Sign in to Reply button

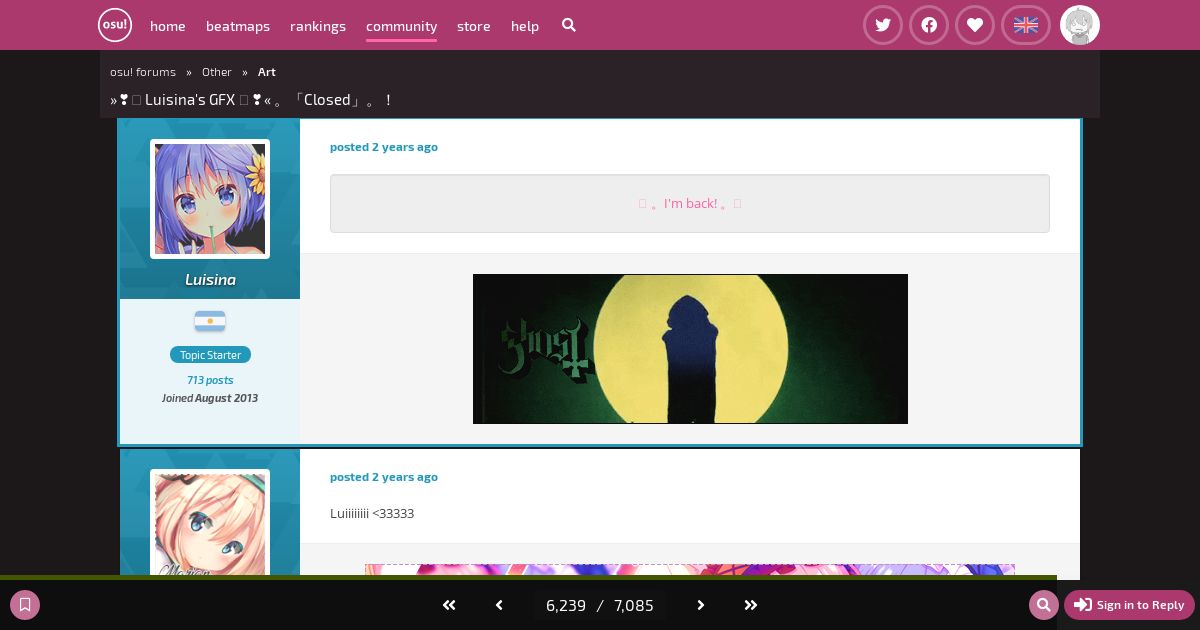[1129, 605]
